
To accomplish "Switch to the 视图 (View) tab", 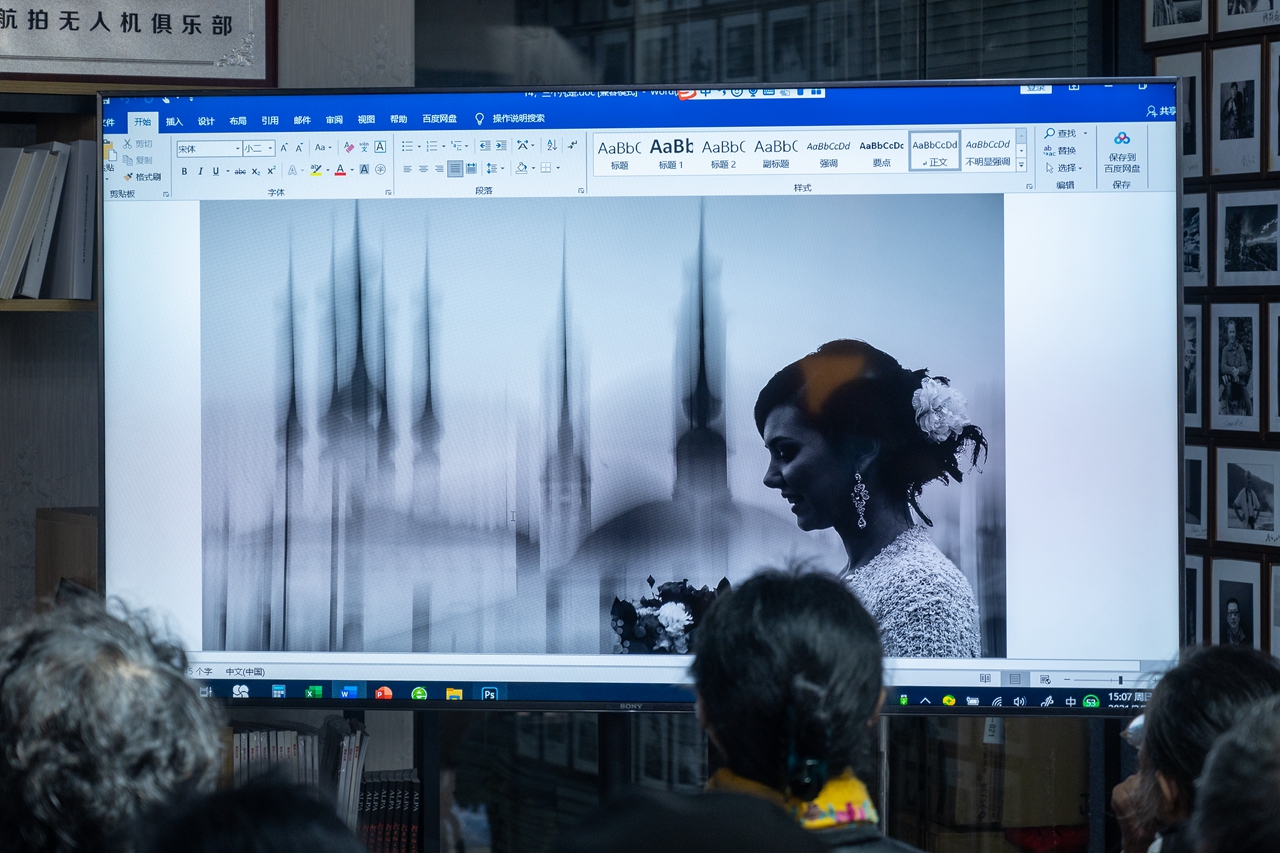I will pyautogui.click(x=366, y=120).
